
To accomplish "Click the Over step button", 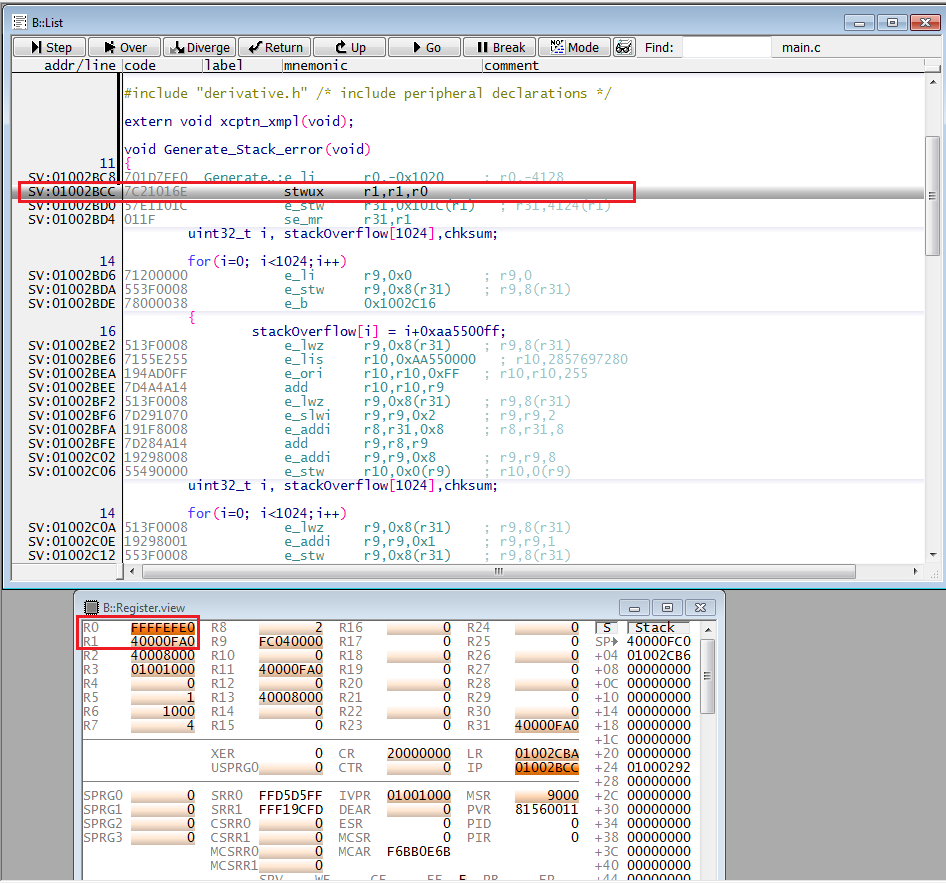I will pyautogui.click(x=125, y=47).
